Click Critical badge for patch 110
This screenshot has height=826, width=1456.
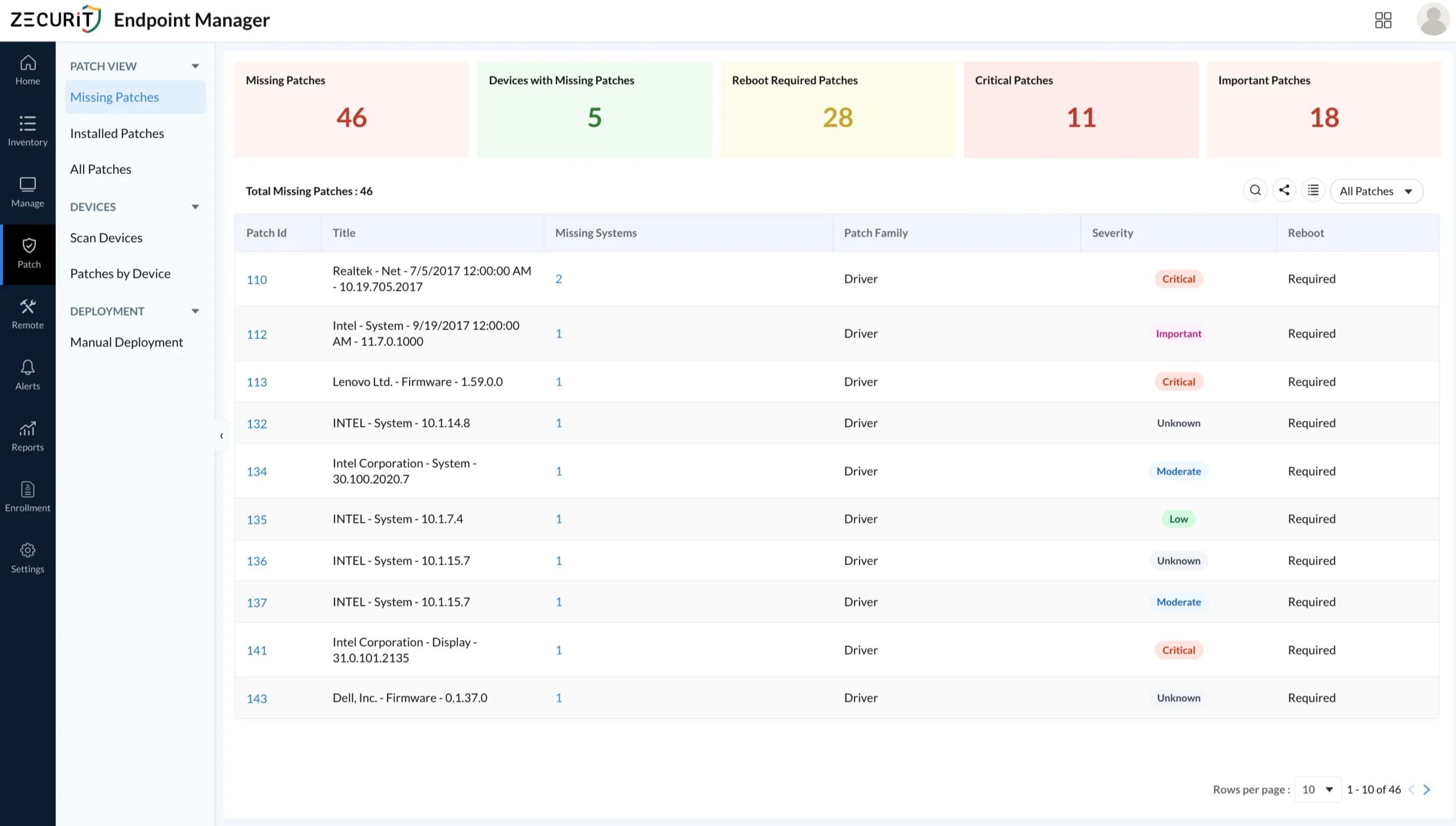click(1178, 279)
